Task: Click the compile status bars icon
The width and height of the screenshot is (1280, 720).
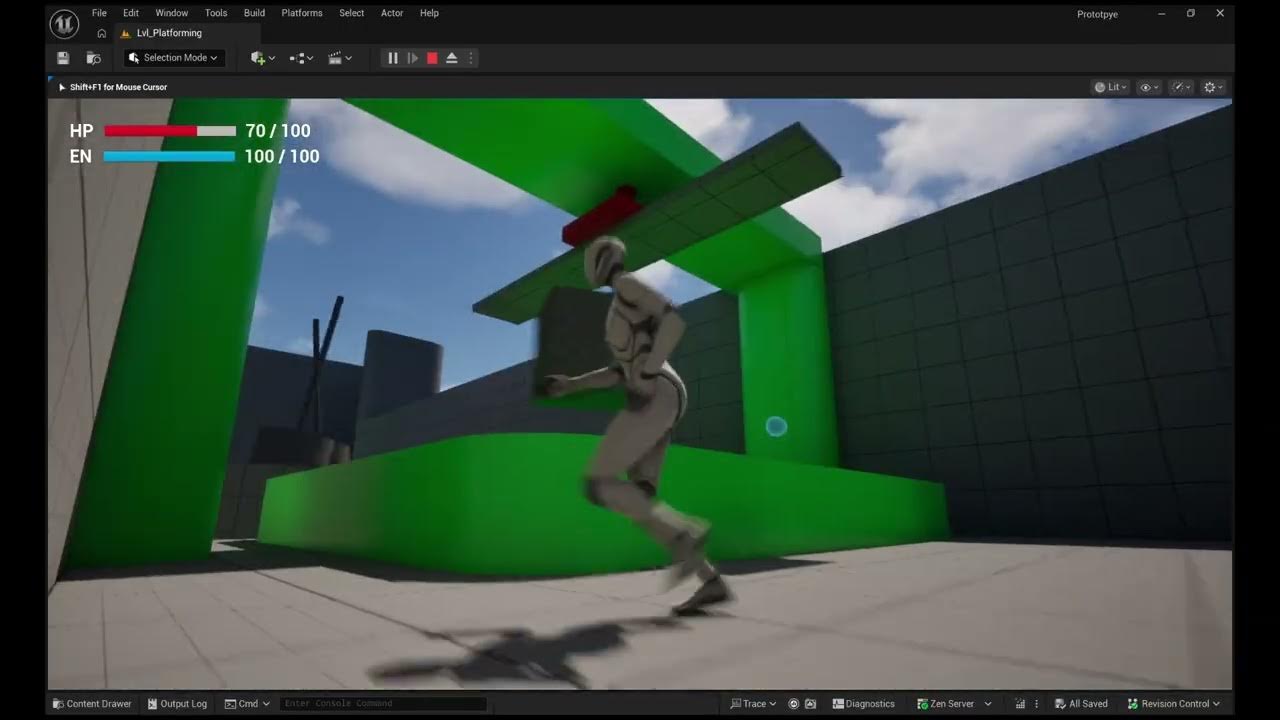Action: [x=1020, y=704]
